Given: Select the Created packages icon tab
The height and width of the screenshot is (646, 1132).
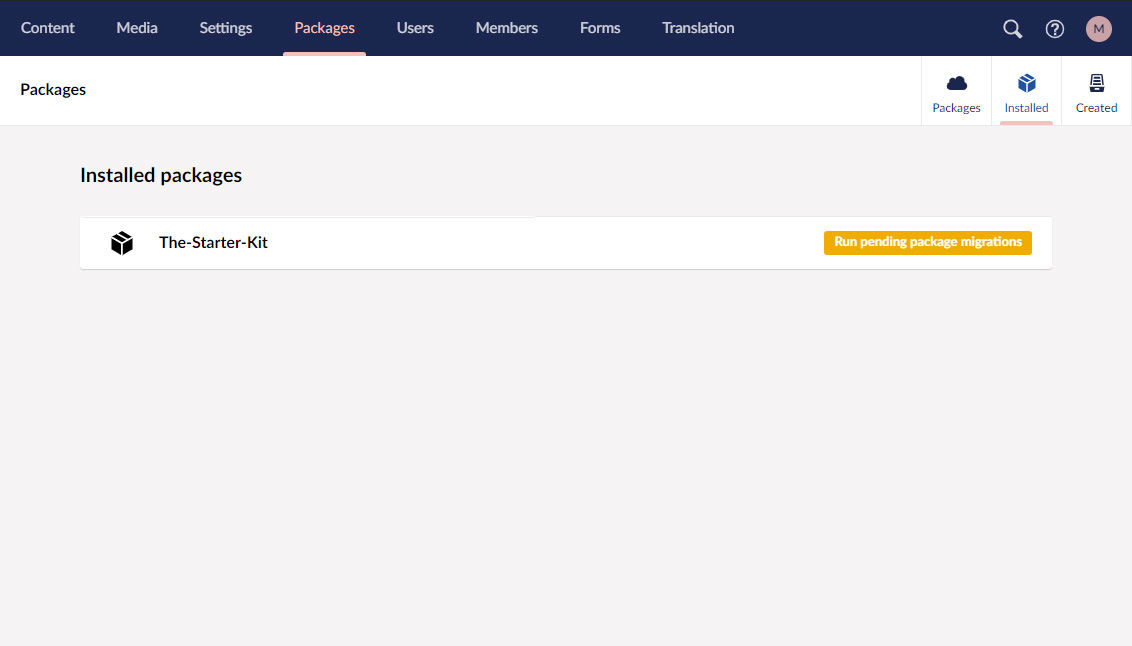Looking at the screenshot, I should point(1097,92).
